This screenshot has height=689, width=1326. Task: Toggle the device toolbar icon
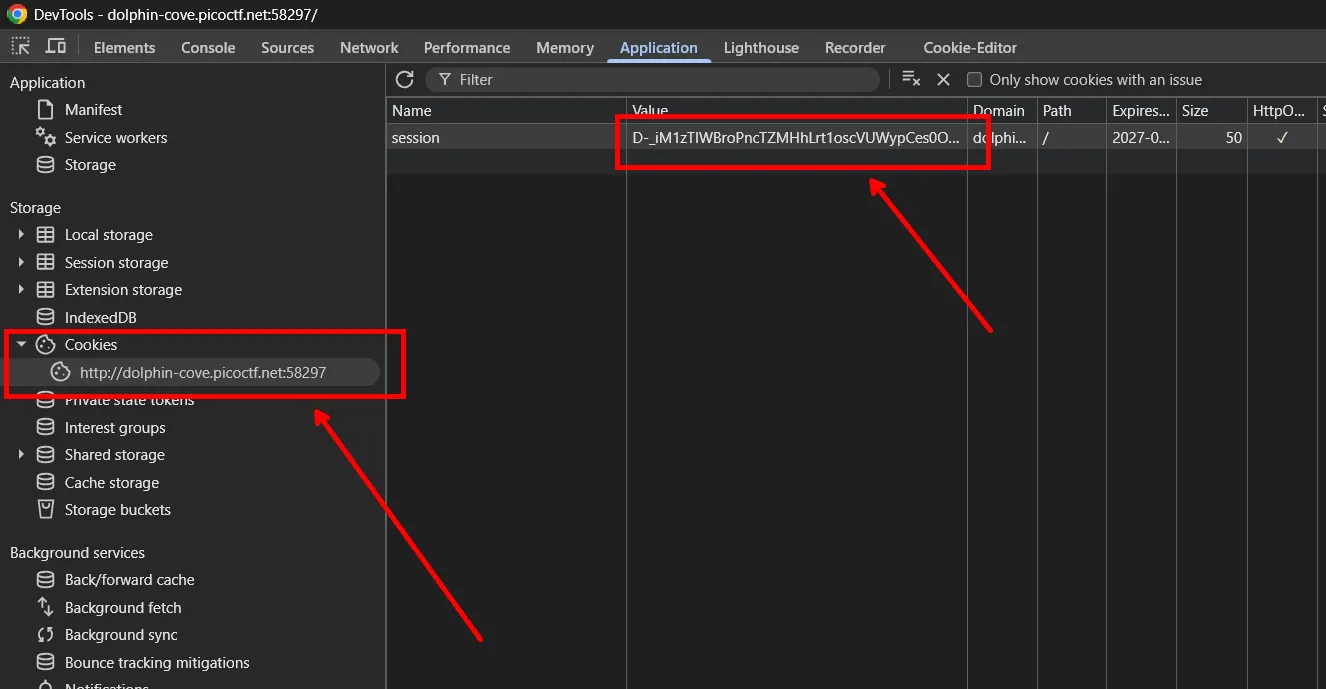[x=56, y=47]
